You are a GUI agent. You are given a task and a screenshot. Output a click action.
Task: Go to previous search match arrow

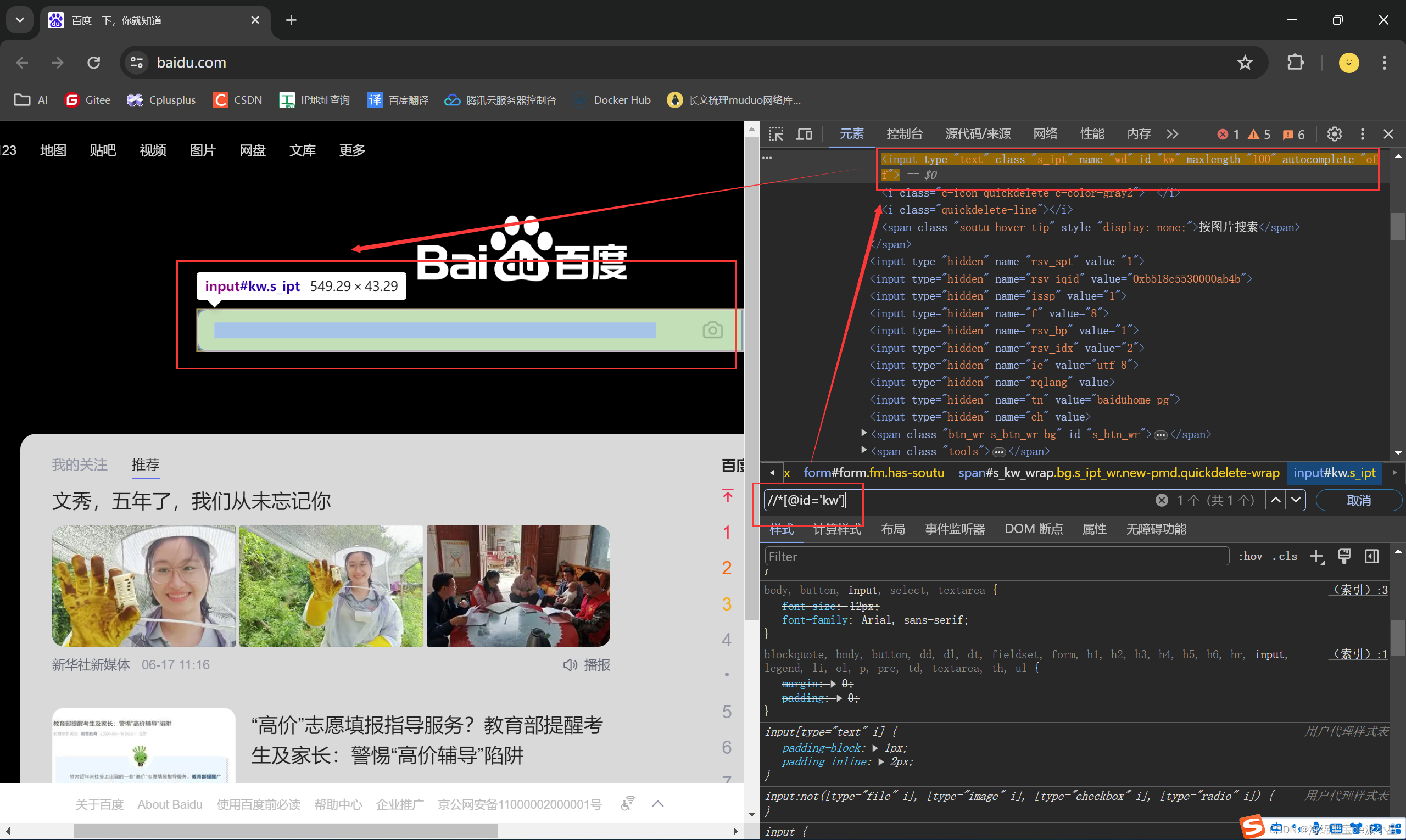1275,500
